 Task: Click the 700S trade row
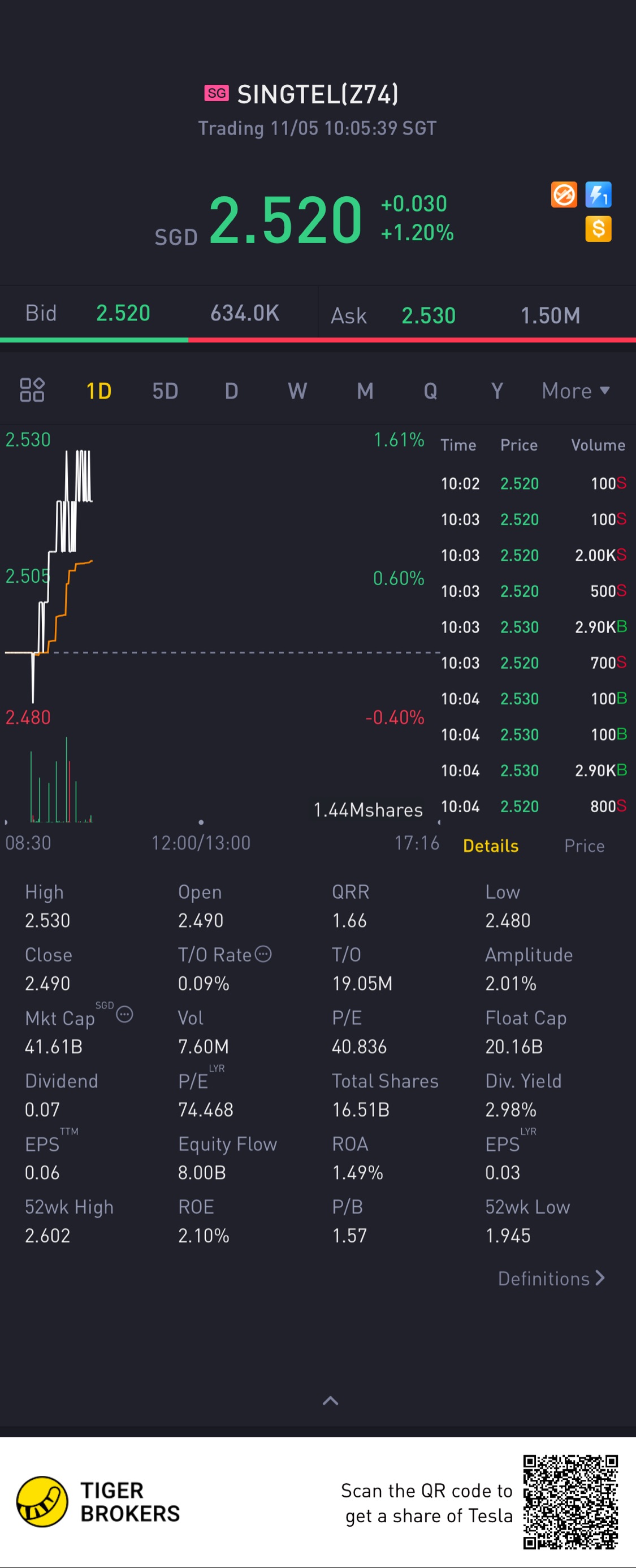pyautogui.click(x=533, y=663)
